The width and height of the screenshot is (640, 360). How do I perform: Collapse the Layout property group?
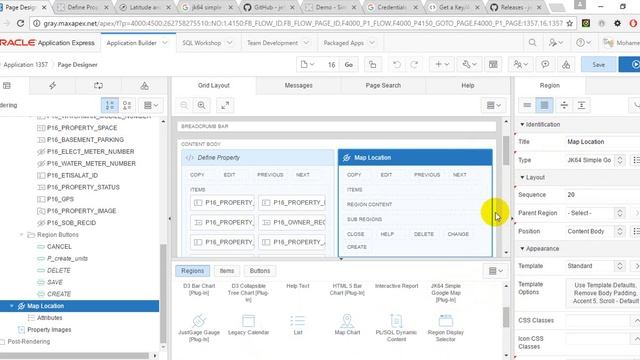pyautogui.click(x=522, y=178)
